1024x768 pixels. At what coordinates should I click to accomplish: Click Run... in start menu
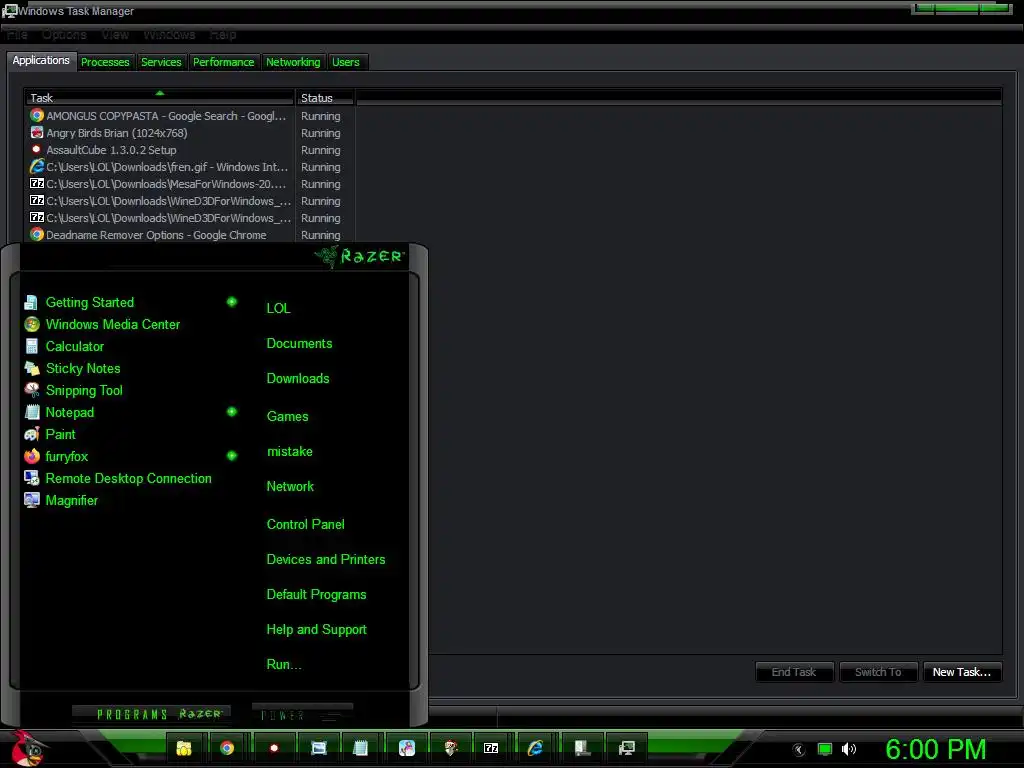pos(283,665)
